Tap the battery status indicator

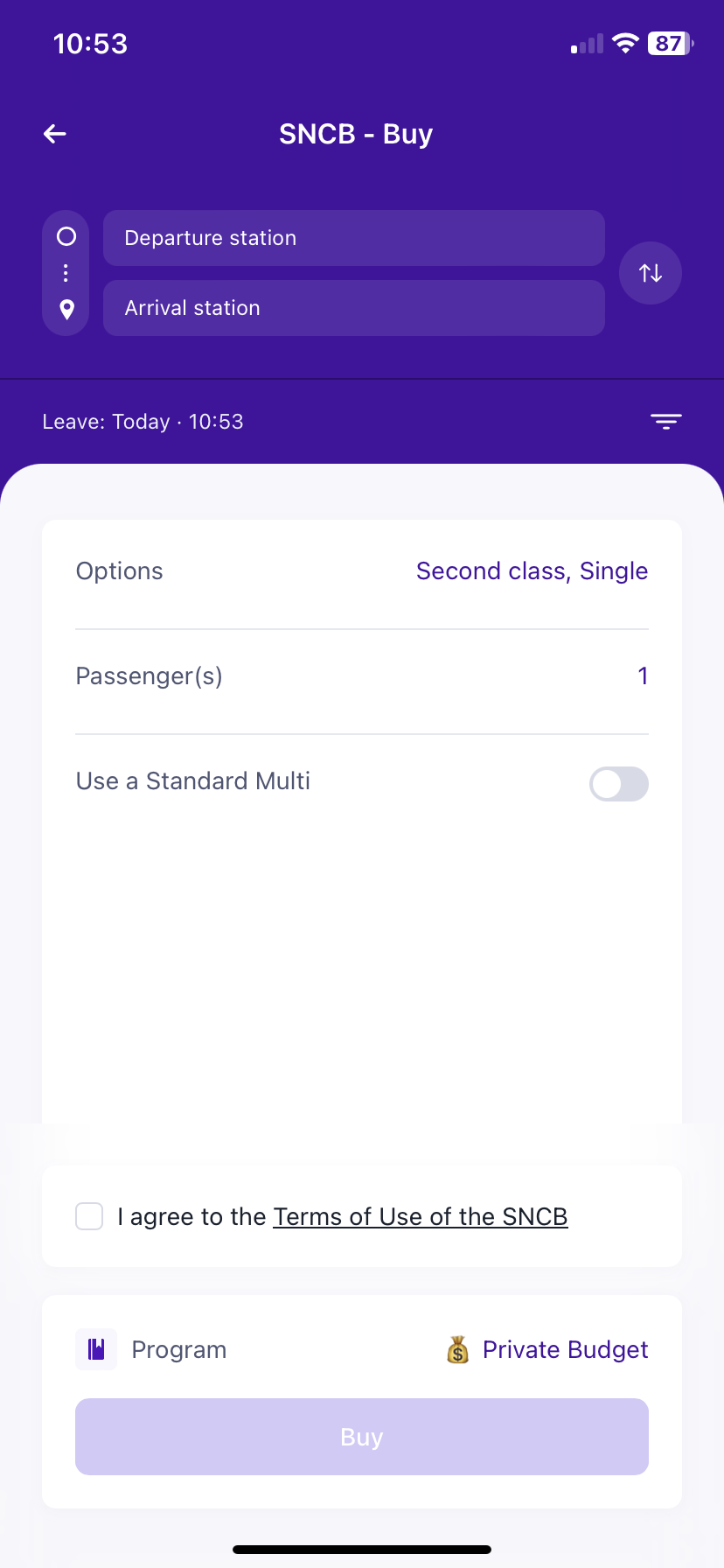[x=670, y=44]
